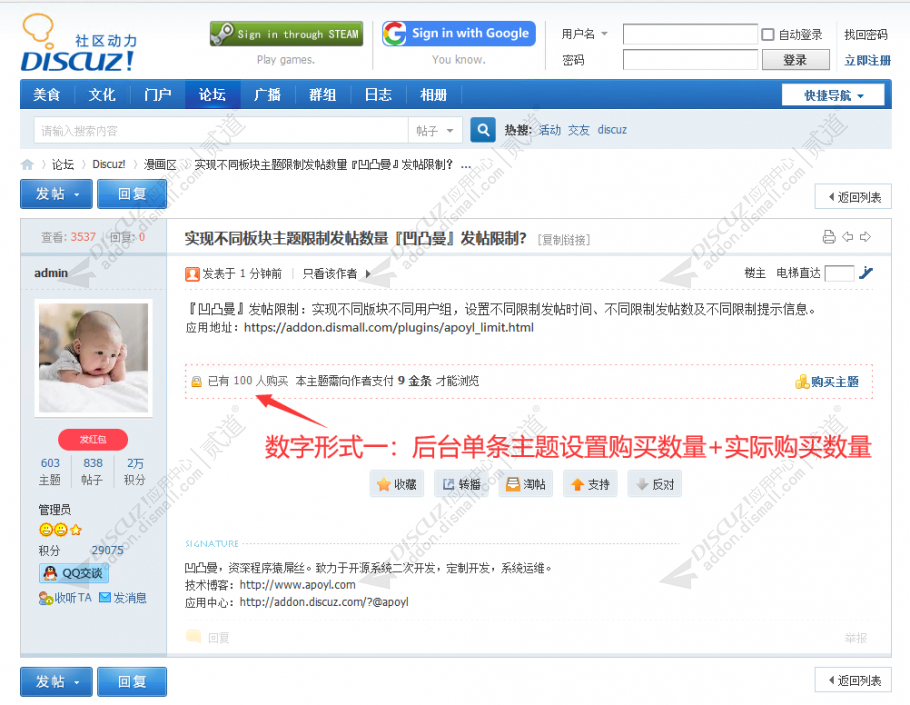Click the poster icon before 发表于

(192, 274)
